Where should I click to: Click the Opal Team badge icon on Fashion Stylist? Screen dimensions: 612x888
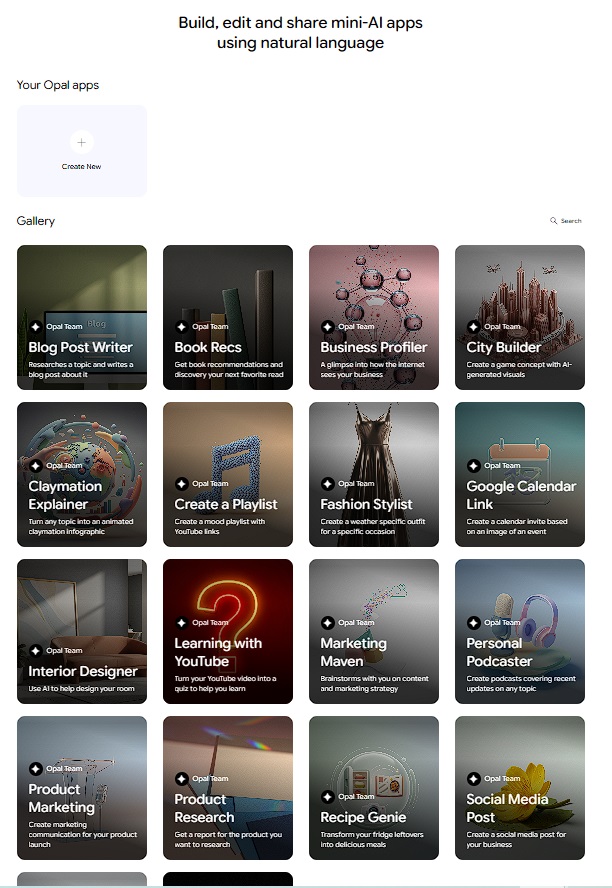(327, 484)
